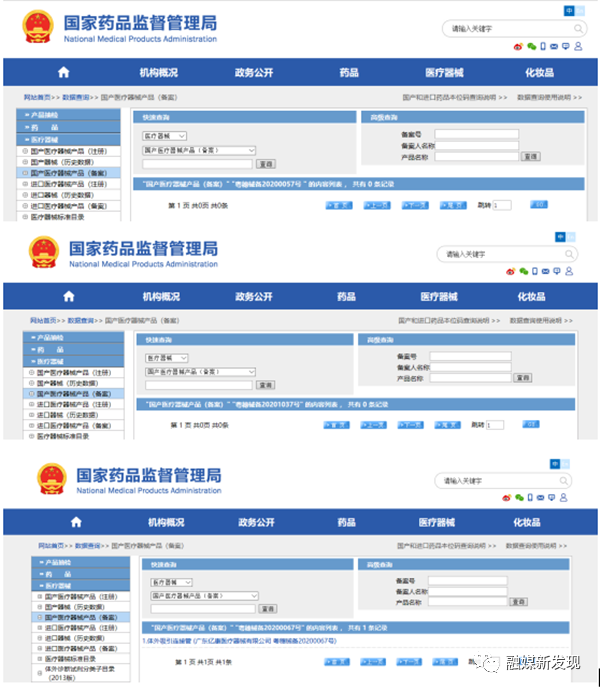Click 上一页 pagination button on the 20200067 page
The height and width of the screenshot is (690, 600).
(373, 662)
